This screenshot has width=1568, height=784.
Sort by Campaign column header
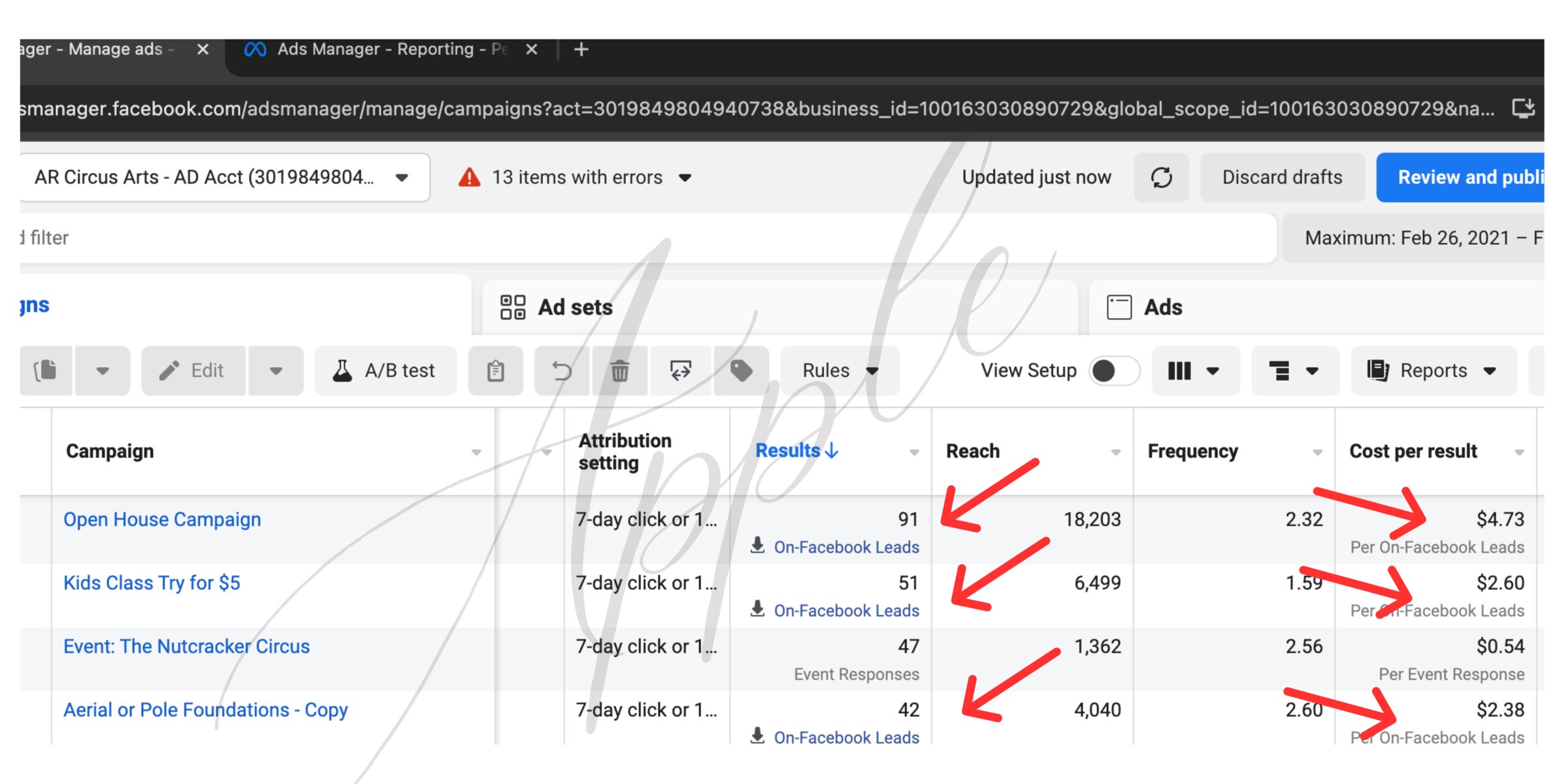(110, 451)
